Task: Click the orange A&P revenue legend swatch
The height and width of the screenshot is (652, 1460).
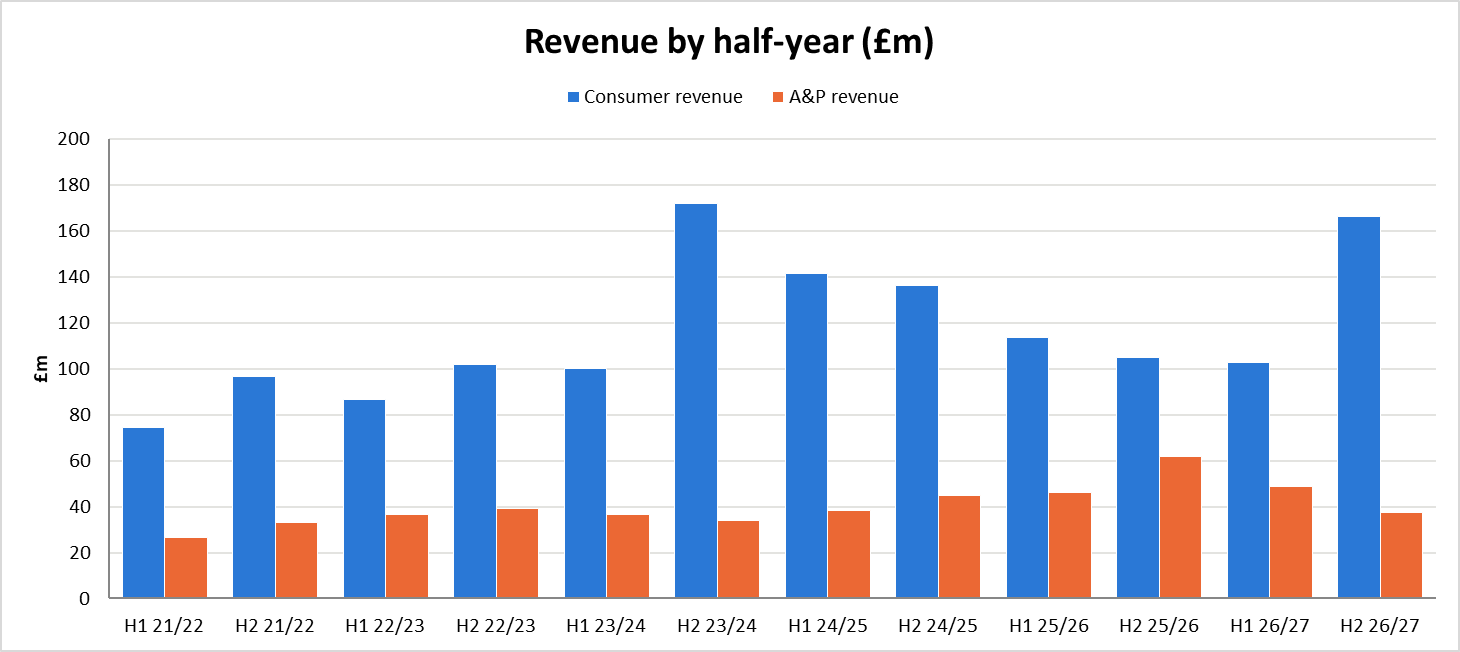Action: (778, 97)
